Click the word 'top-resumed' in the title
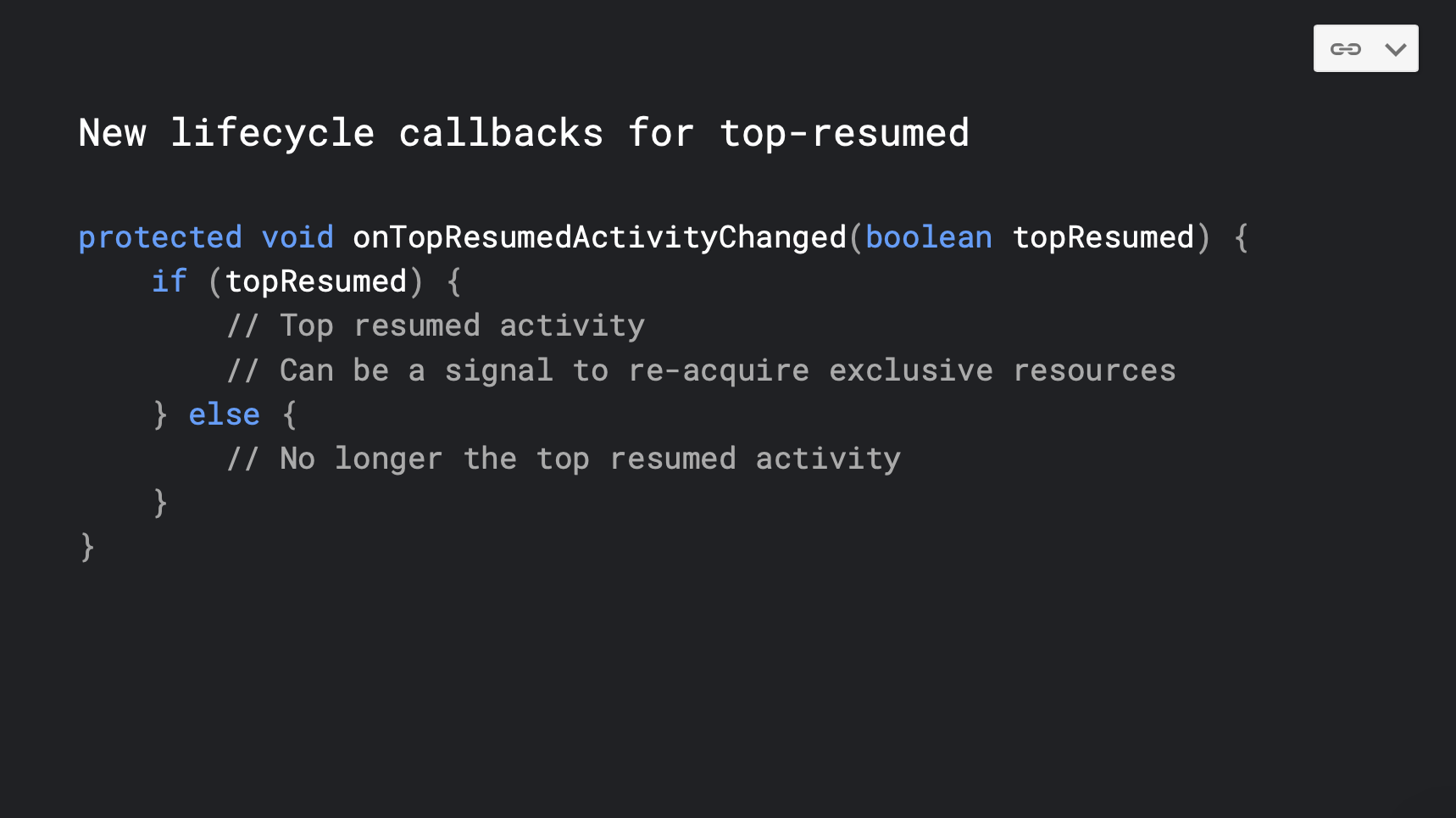Viewport: 1456px width, 818px height. tap(844, 133)
